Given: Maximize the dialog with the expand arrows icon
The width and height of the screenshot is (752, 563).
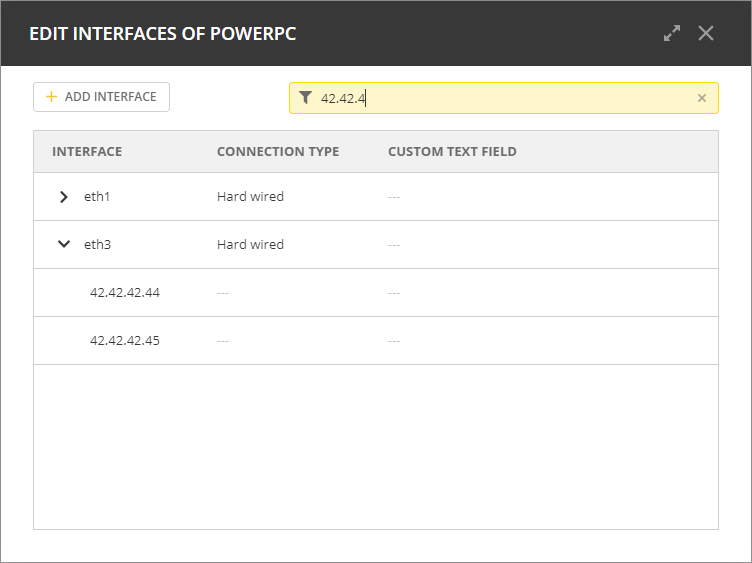Looking at the screenshot, I should click(x=672, y=33).
